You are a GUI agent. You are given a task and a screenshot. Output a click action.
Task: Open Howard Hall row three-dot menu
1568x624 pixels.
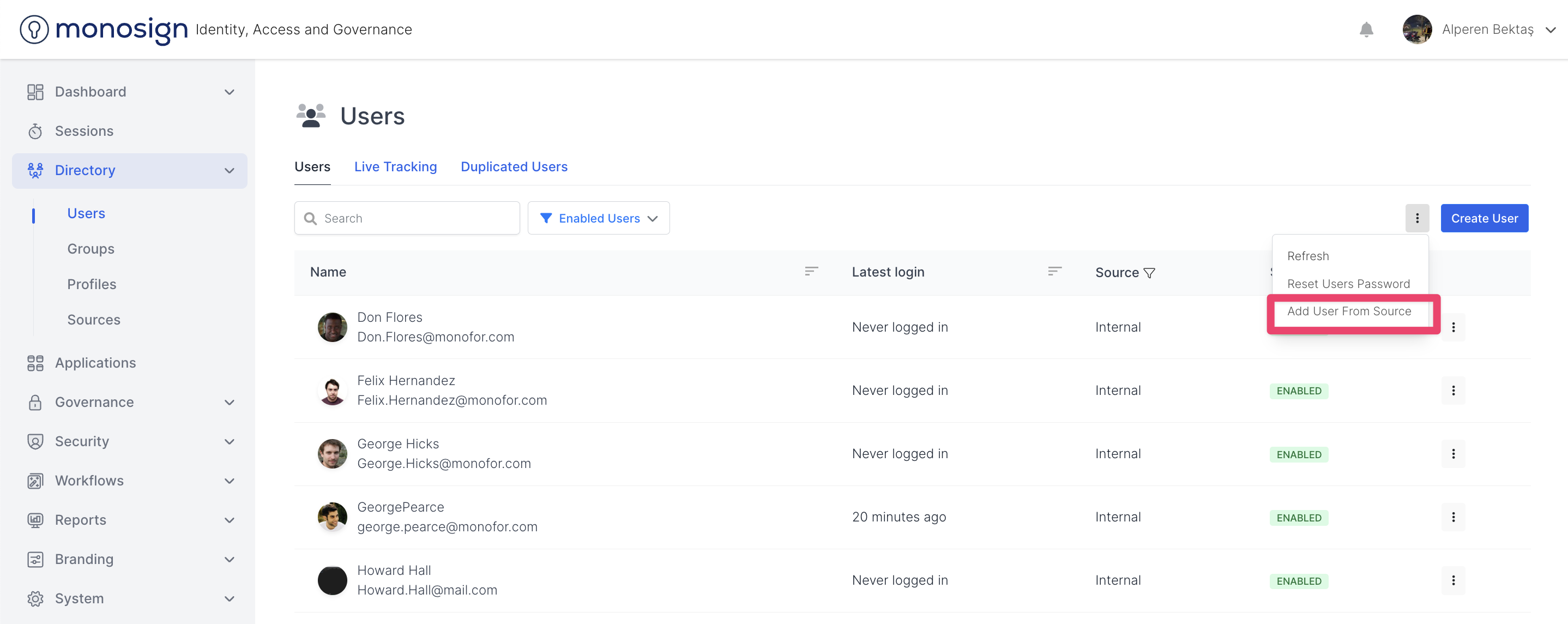click(1453, 580)
